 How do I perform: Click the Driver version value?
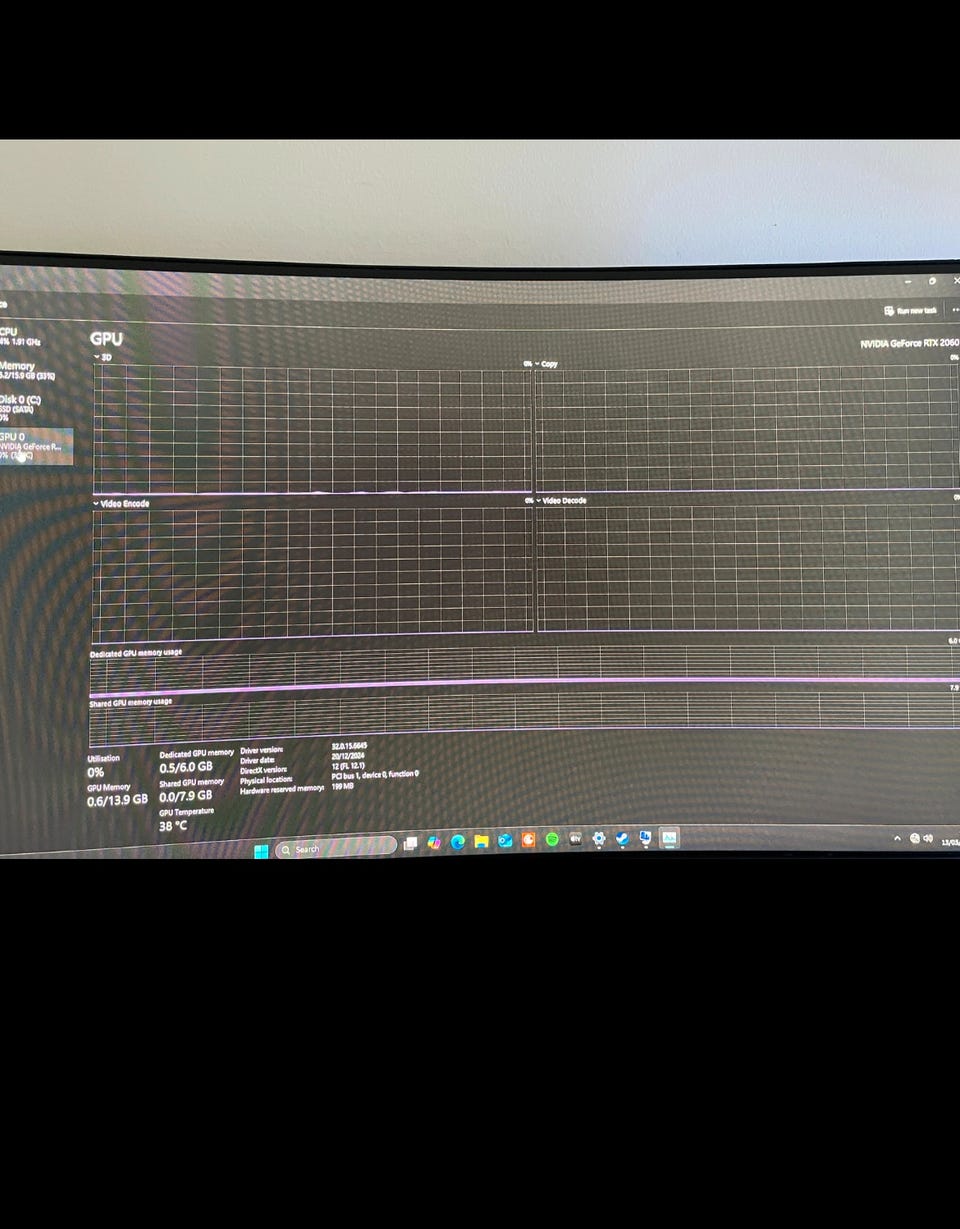349,745
